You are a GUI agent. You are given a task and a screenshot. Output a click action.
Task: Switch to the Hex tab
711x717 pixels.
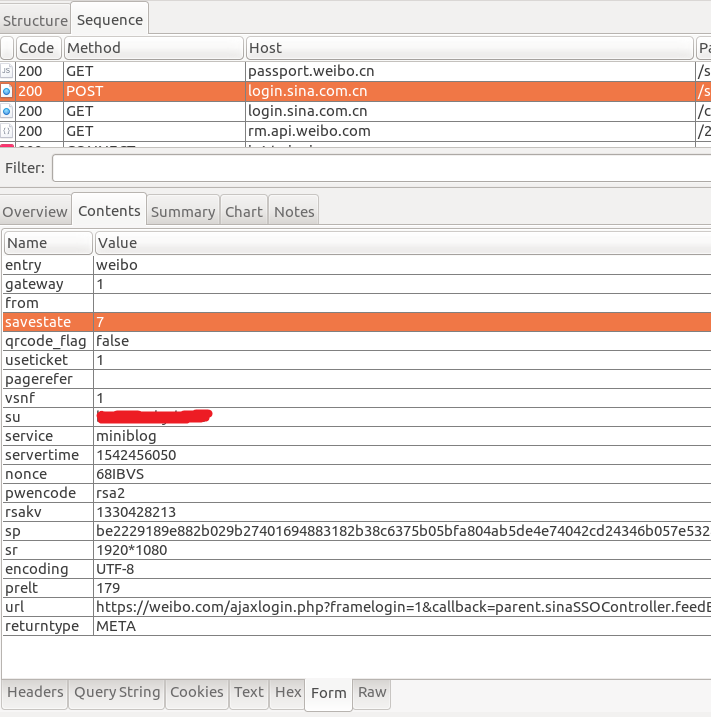click(288, 692)
